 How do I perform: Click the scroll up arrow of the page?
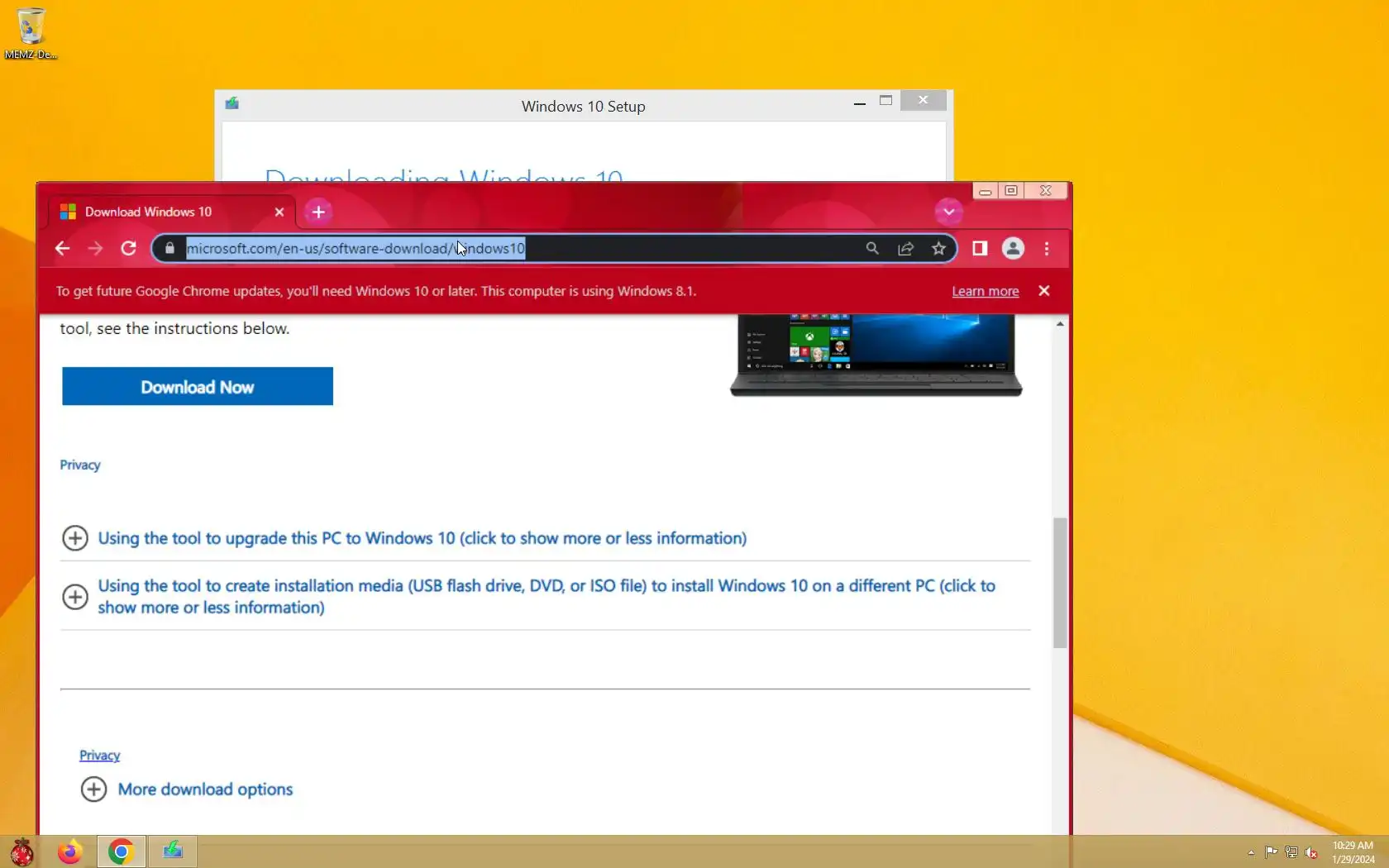coord(1060,324)
